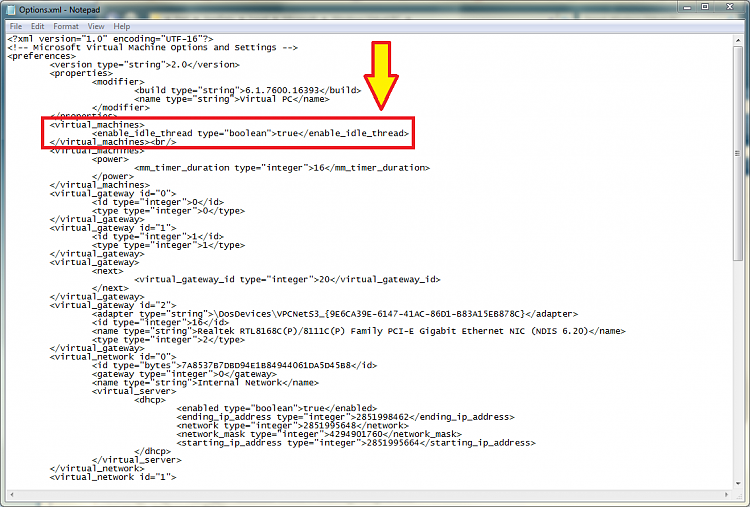Viewport: 750px width, 507px height.
Task: Click the <next> tag line
Action: pos(108,271)
